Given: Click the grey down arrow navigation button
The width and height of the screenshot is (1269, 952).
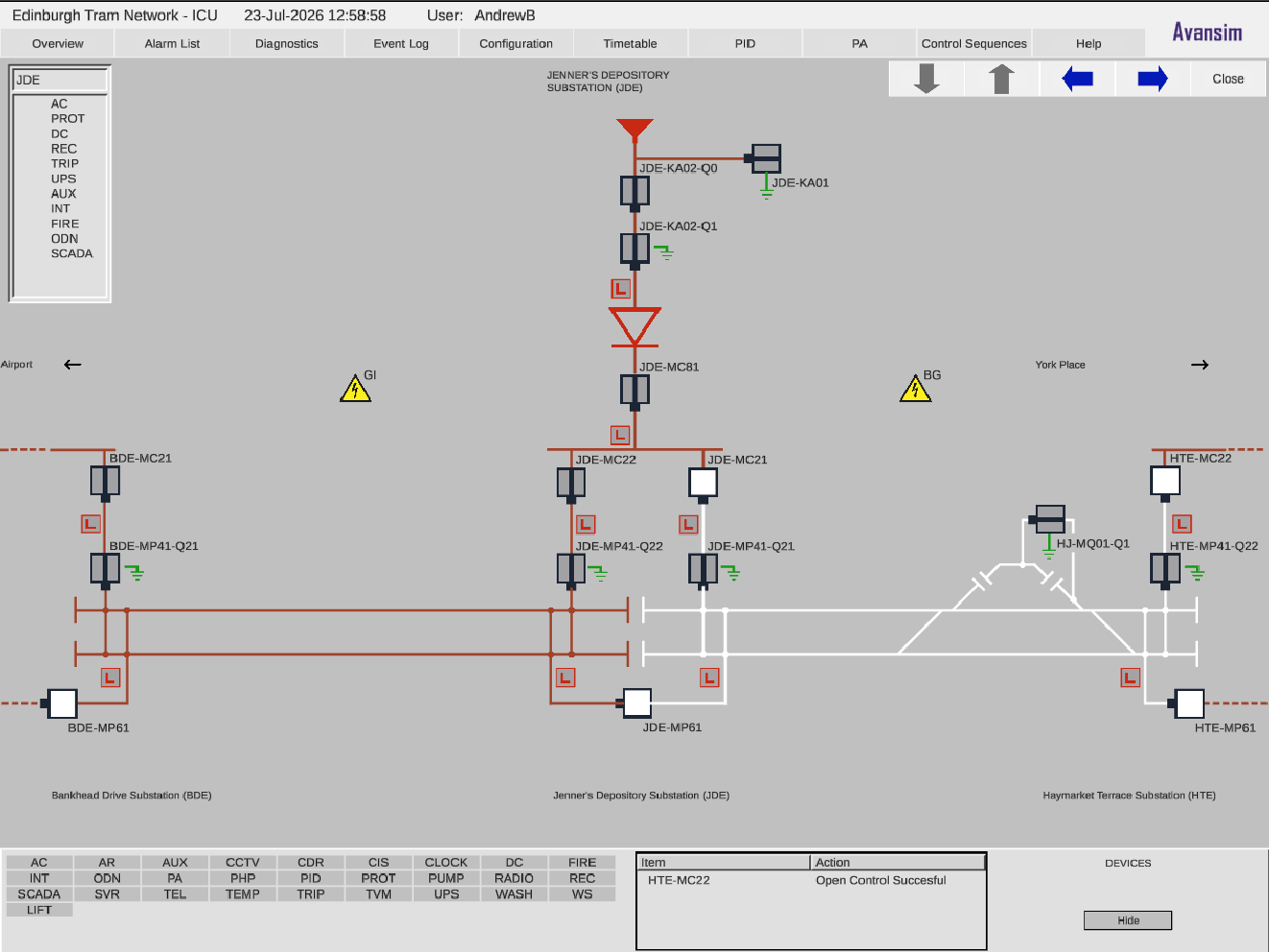Looking at the screenshot, I should pyautogui.click(x=926, y=79).
